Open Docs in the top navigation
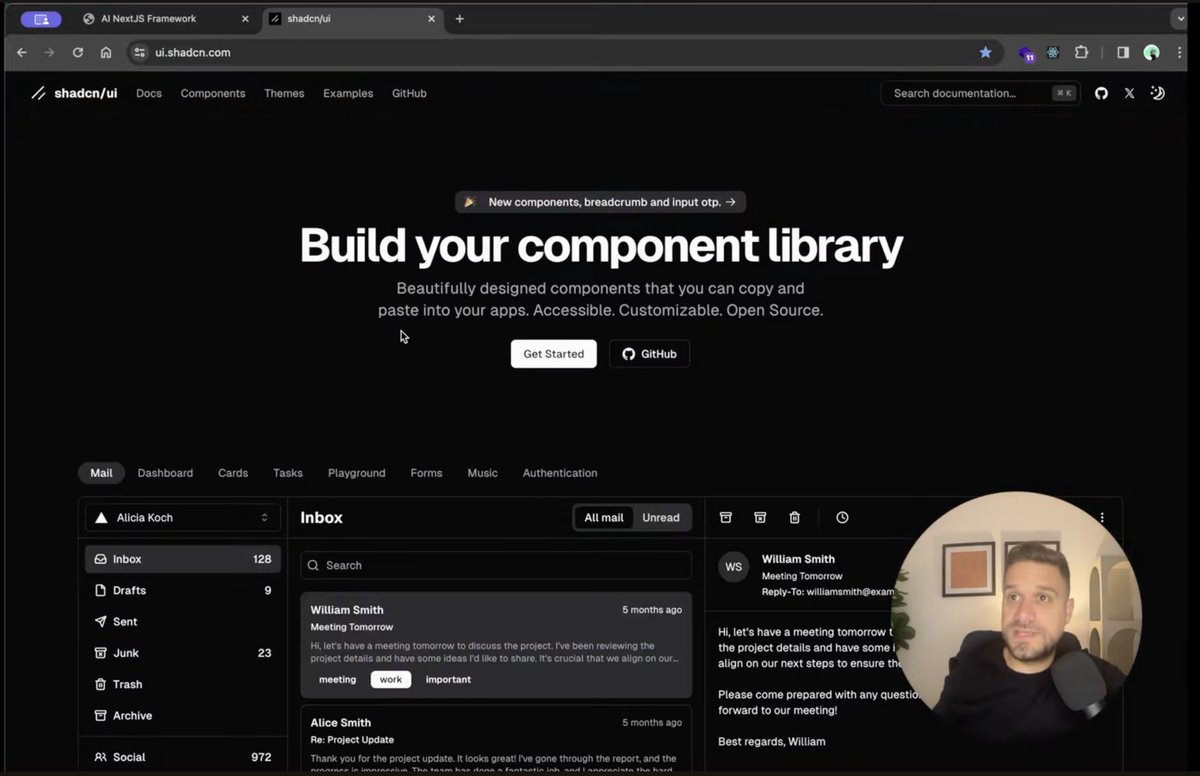The height and width of the screenshot is (776, 1200). pyautogui.click(x=149, y=93)
